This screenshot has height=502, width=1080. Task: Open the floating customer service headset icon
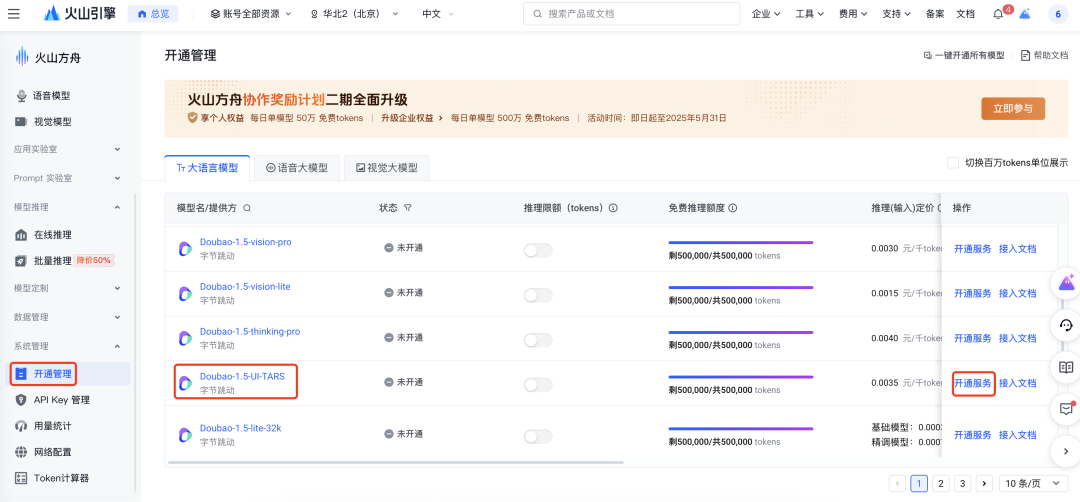tap(1066, 325)
